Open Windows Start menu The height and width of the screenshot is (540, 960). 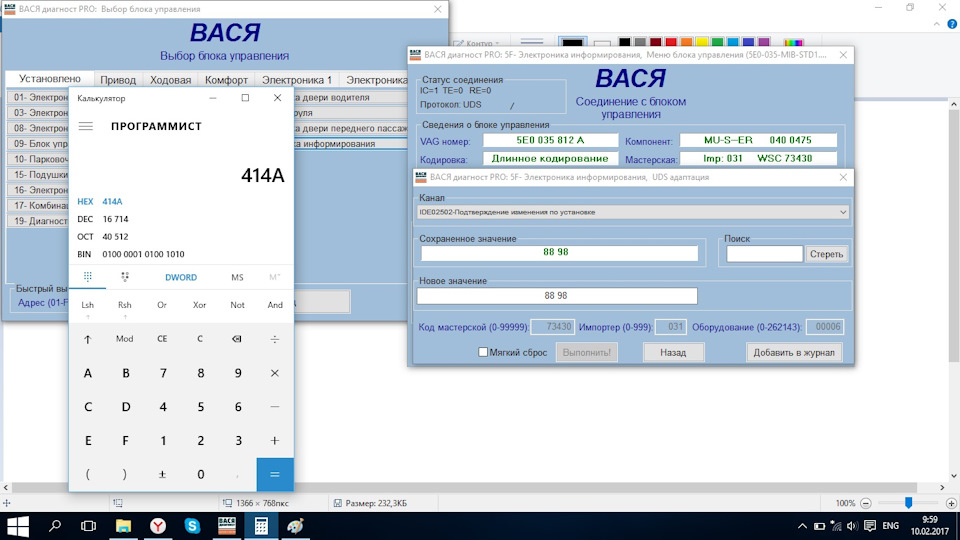(x=18, y=526)
